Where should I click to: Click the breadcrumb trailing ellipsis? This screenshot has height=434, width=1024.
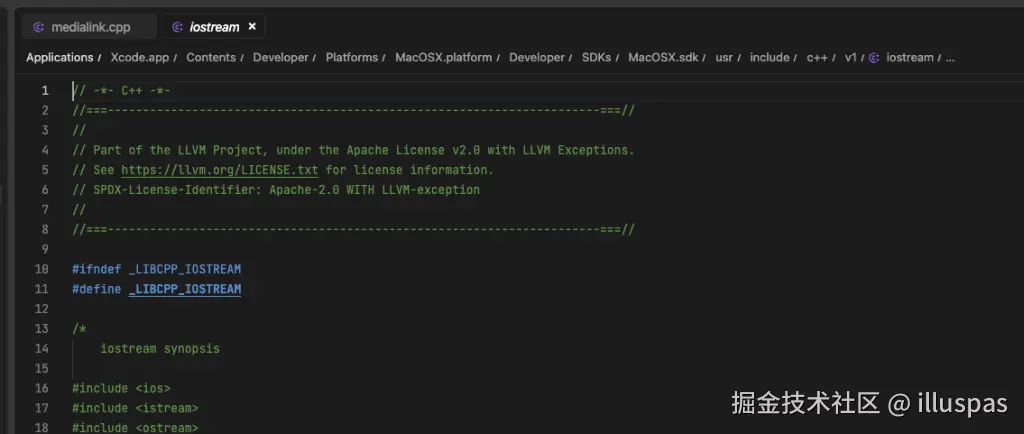click(950, 58)
